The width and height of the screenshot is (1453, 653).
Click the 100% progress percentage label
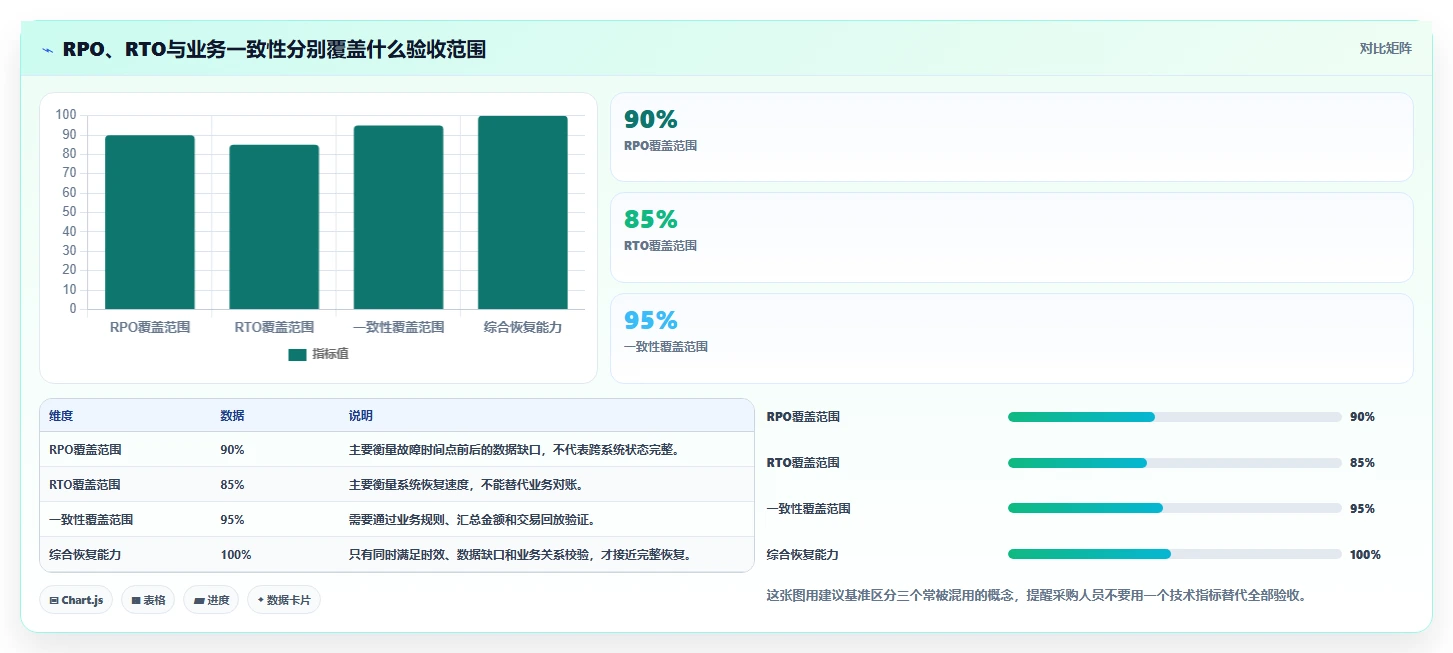(1365, 555)
